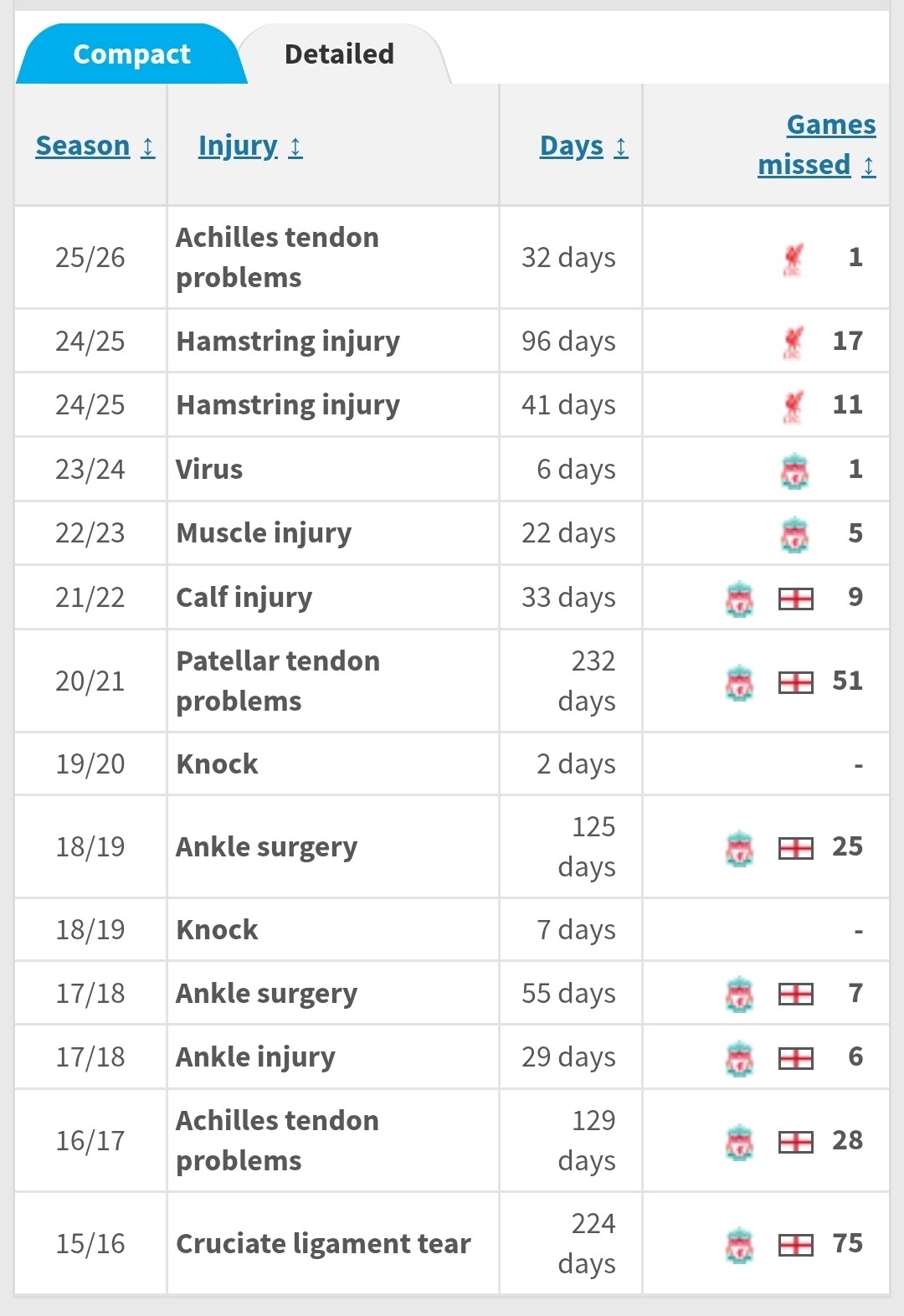The width and height of the screenshot is (904, 1316).
Task: Click sort arrow icon next to Days
Action: tap(620, 147)
